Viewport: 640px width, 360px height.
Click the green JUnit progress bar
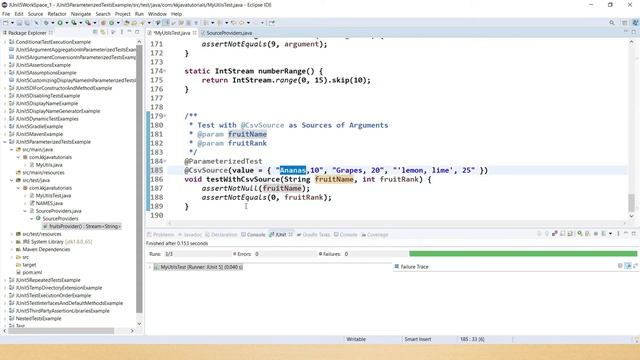coord(523,253)
